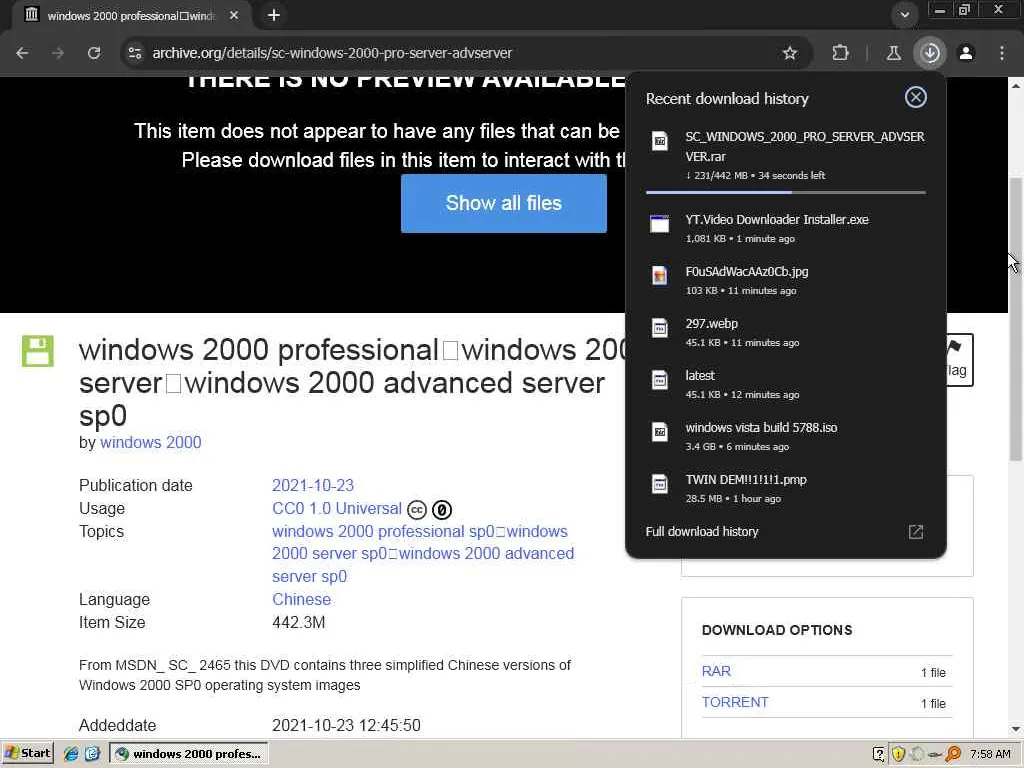Image resolution: width=1024 pixels, height=768 pixels.
Task: Open the tab search dropdown arrow
Action: coord(904,14)
